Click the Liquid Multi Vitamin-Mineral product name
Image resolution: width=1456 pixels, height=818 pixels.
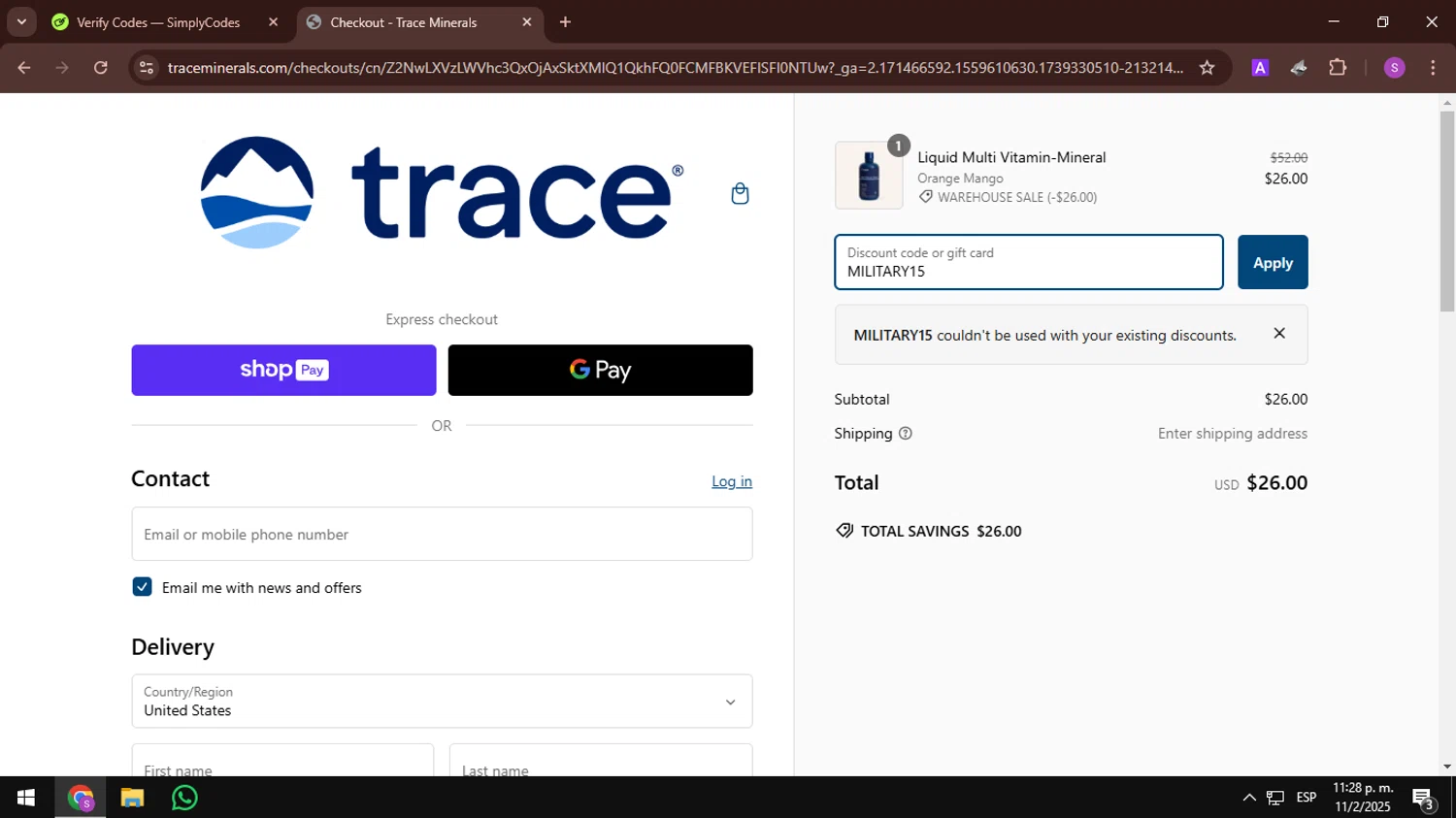pos(1011,157)
